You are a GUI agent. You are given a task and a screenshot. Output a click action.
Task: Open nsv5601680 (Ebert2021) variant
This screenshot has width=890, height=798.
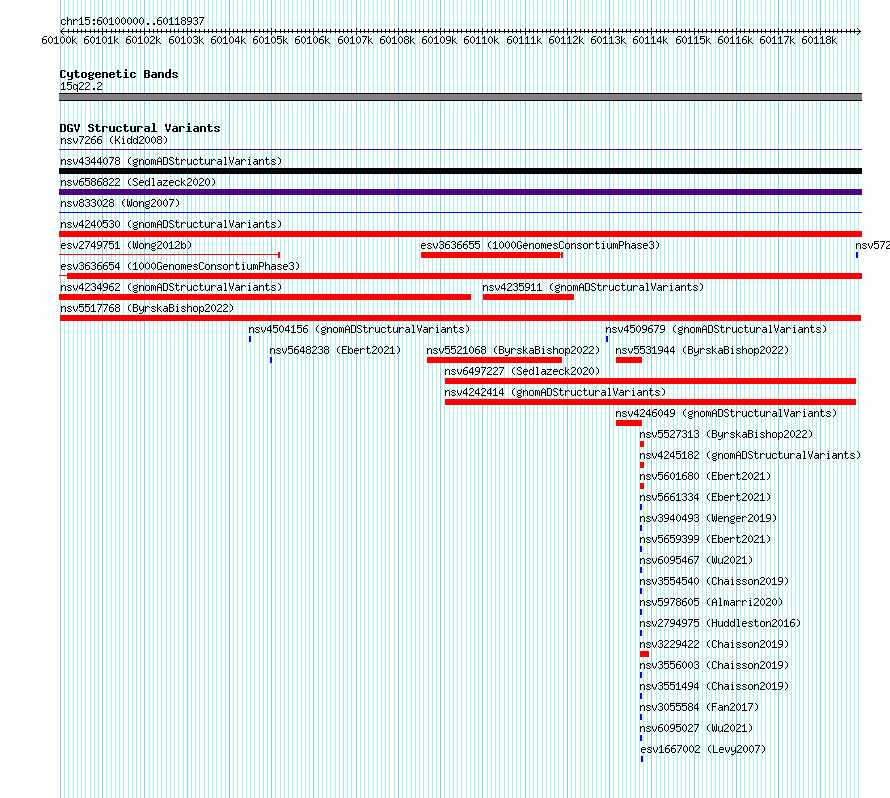coord(706,476)
